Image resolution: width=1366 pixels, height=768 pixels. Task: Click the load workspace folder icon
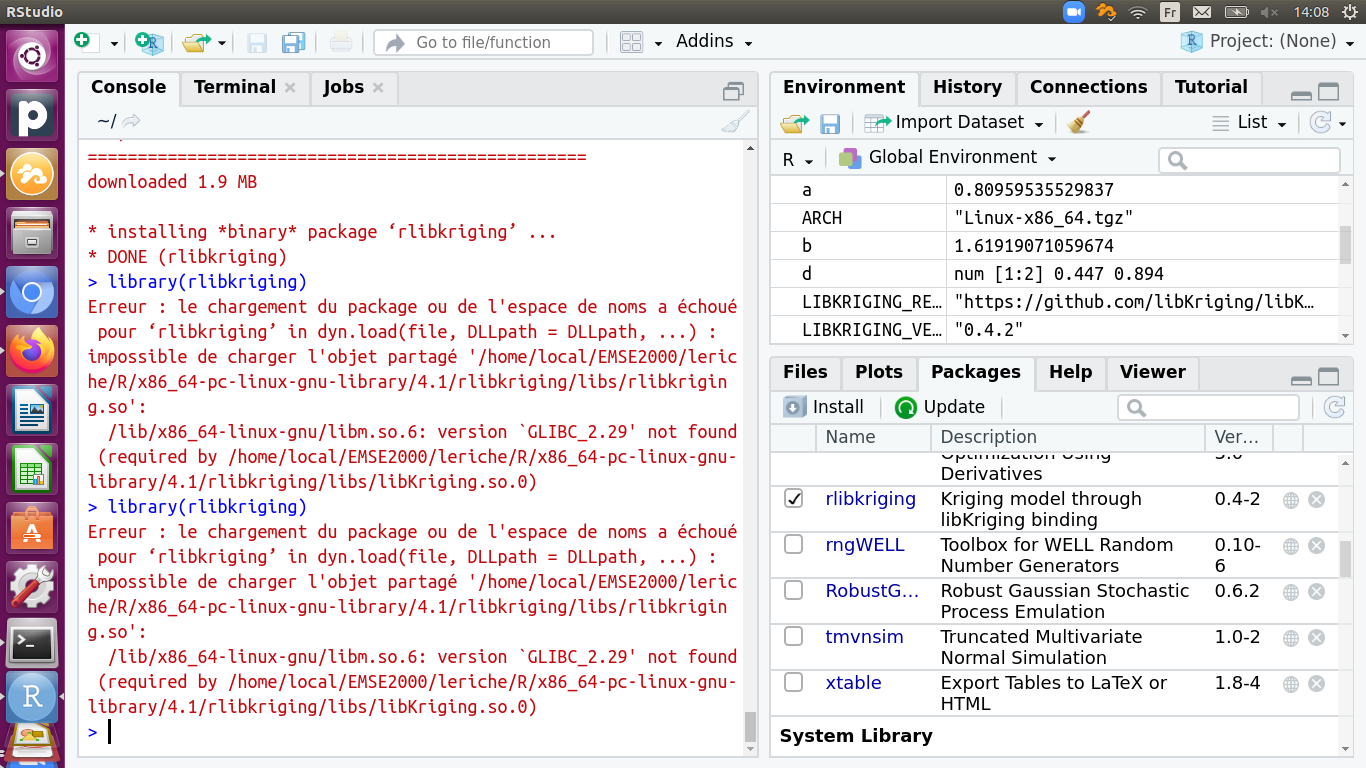point(795,123)
